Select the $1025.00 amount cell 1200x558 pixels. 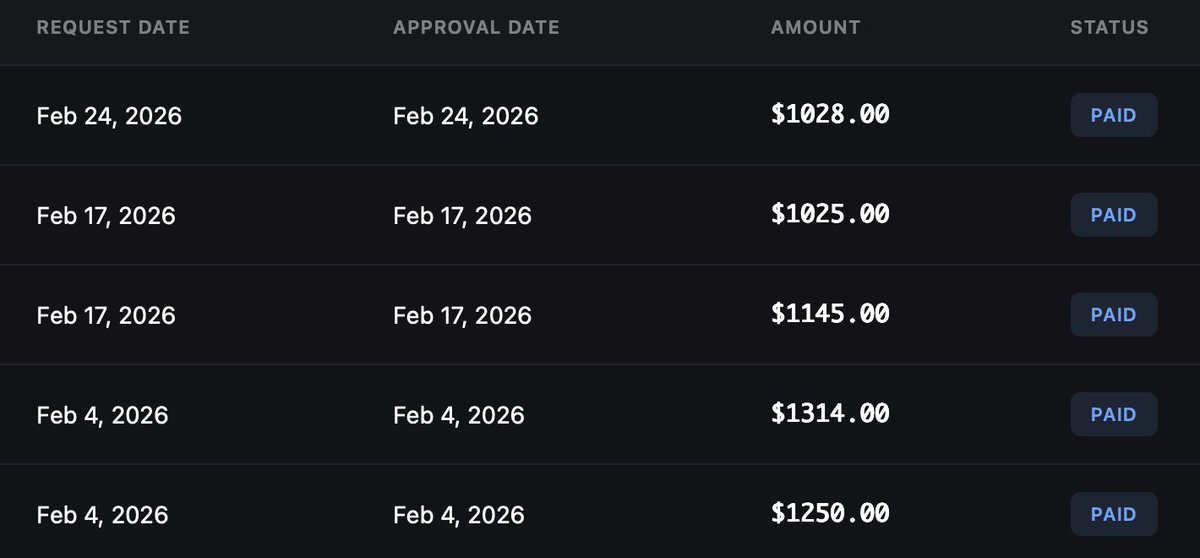[x=830, y=214]
